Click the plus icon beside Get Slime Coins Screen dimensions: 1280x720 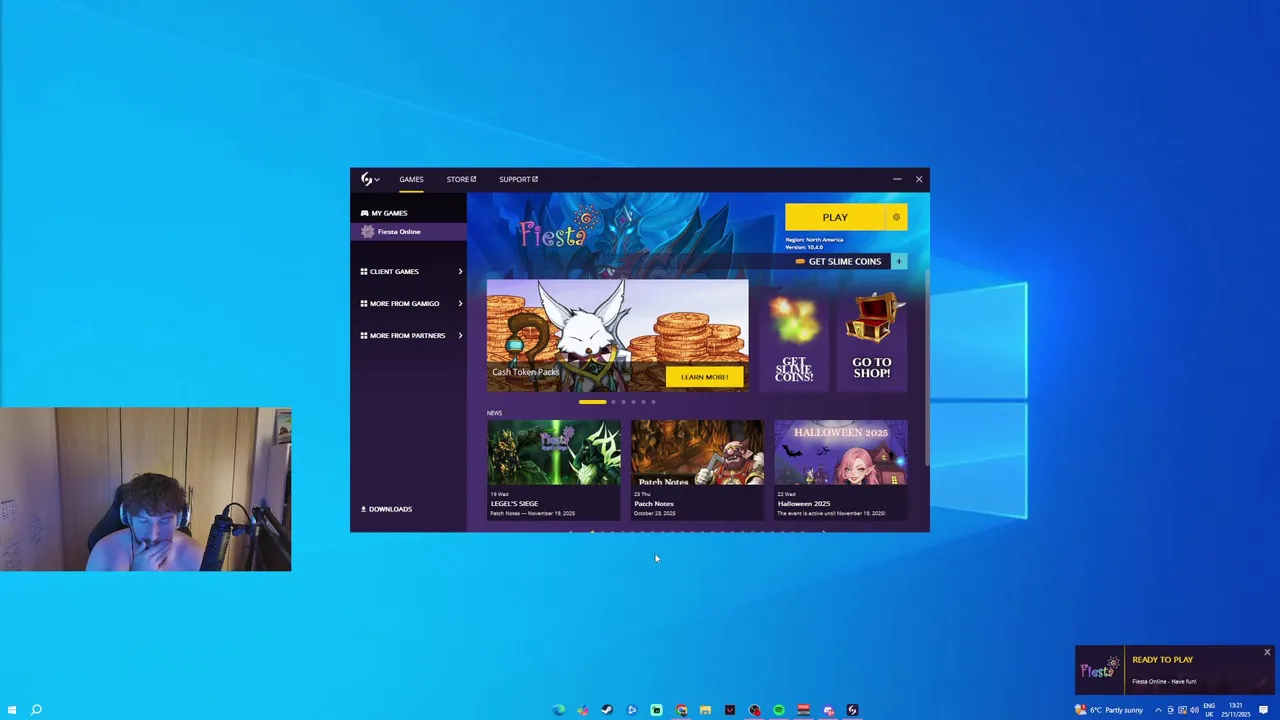tap(898, 261)
